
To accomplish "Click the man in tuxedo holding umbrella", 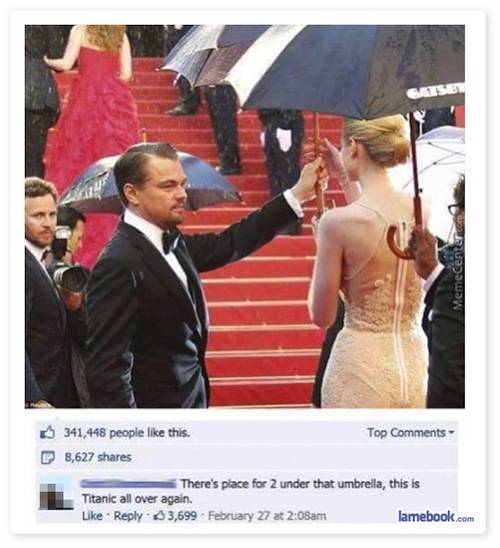I will [157, 280].
